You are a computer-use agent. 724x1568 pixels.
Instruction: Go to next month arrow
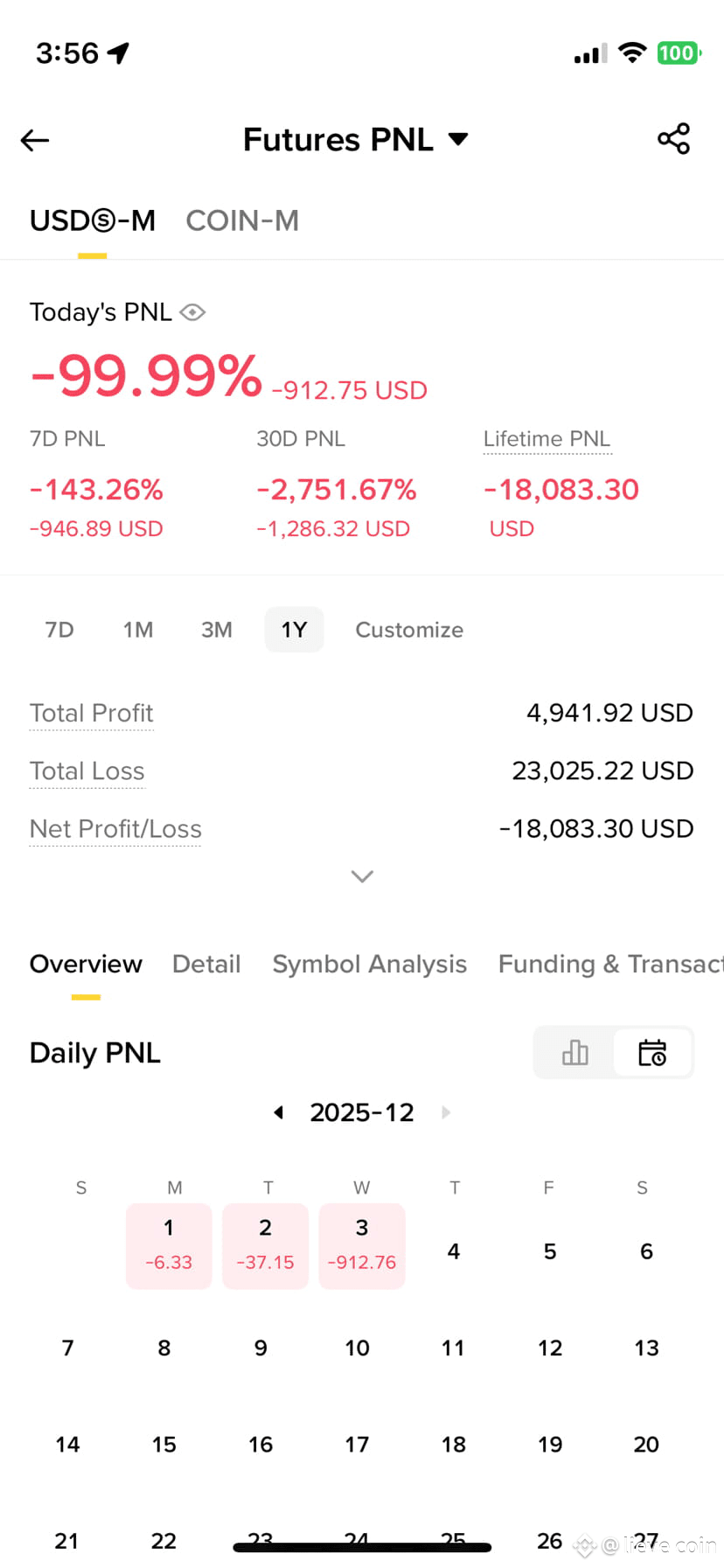[x=446, y=1112]
